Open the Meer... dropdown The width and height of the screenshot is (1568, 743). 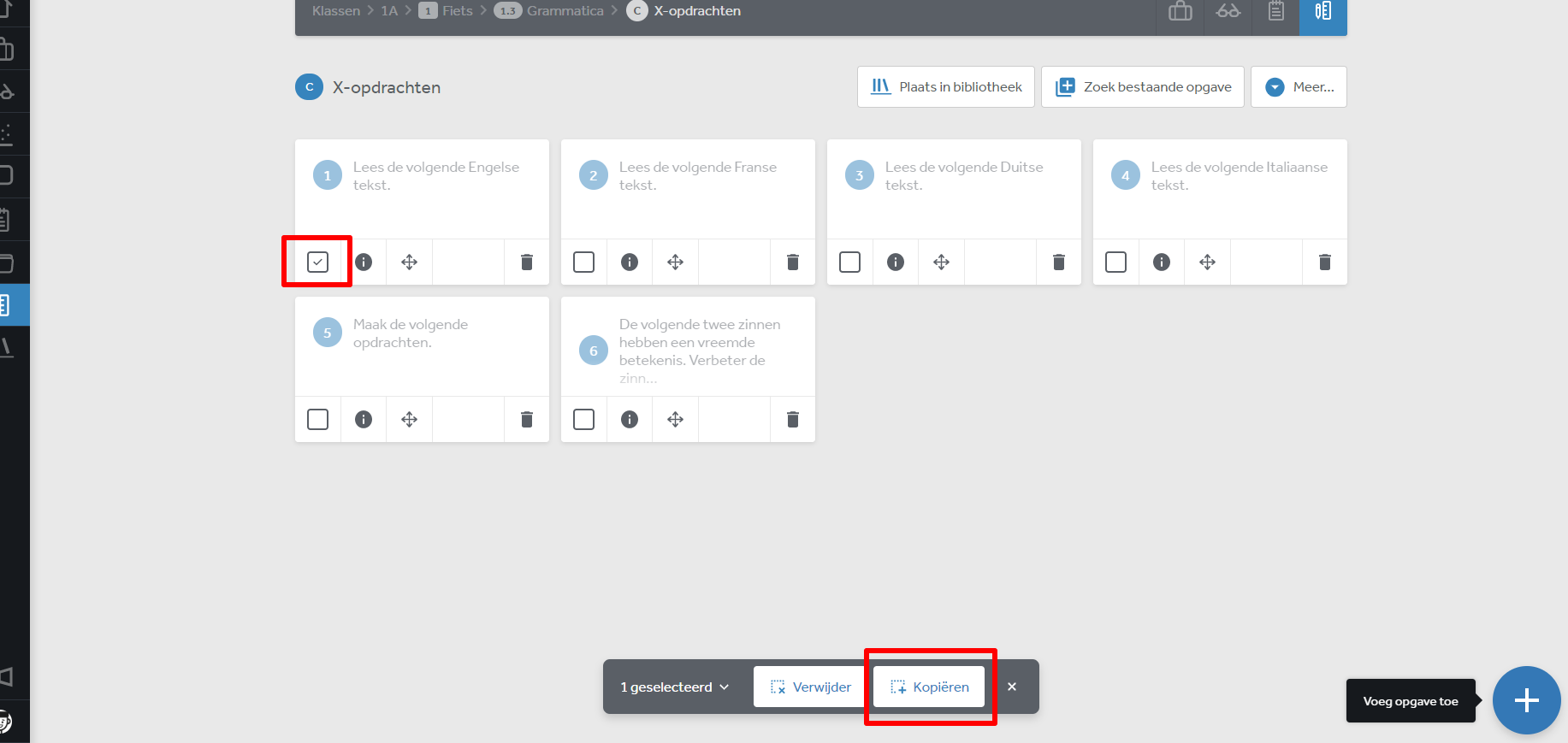point(1299,86)
